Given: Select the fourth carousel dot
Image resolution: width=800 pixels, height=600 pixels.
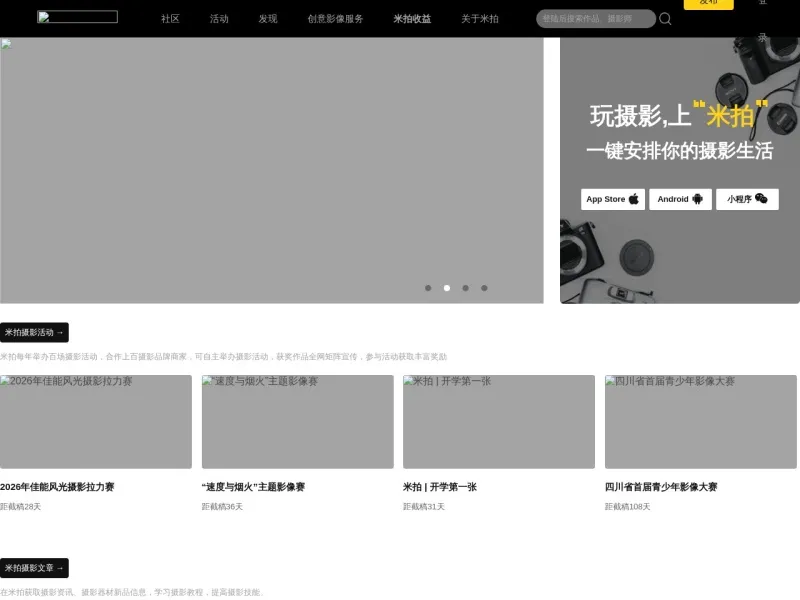Looking at the screenshot, I should [x=484, y=288].
